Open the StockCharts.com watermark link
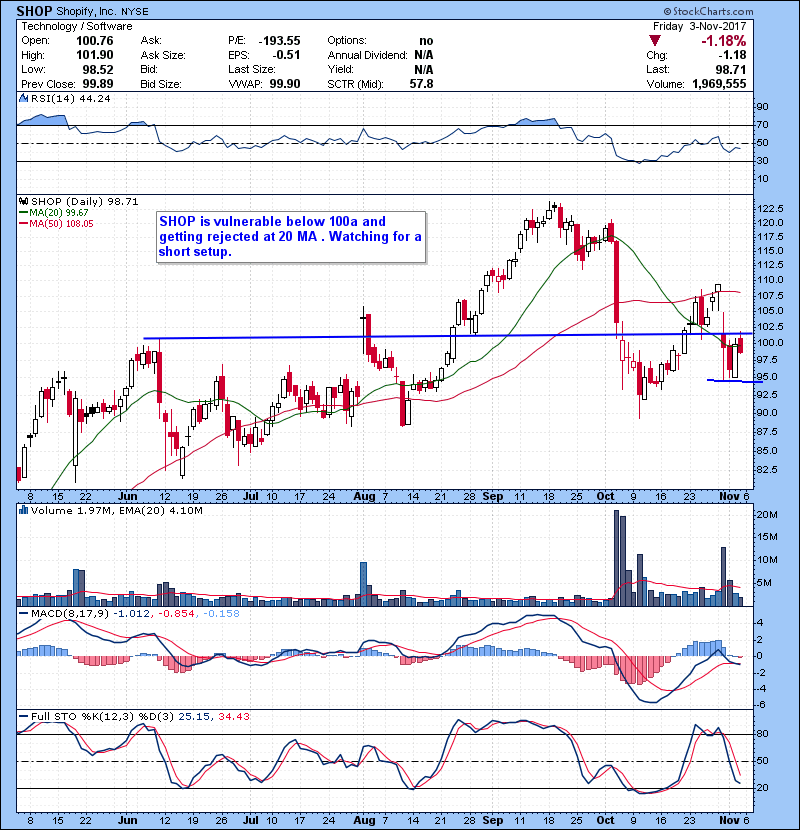800x830 pixels. click(737, 11)
